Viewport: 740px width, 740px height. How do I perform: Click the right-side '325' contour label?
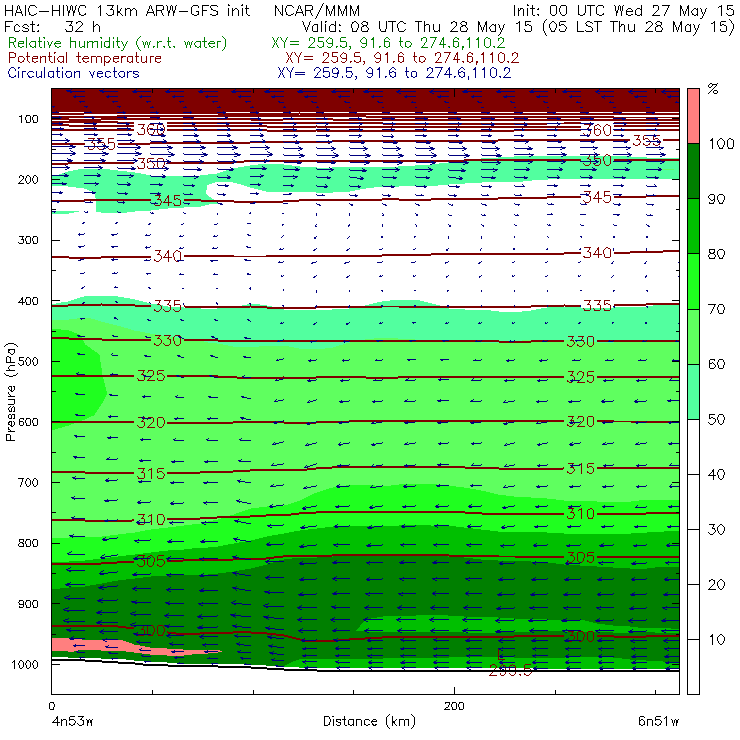pyautogui.click(x=580, y=377)
